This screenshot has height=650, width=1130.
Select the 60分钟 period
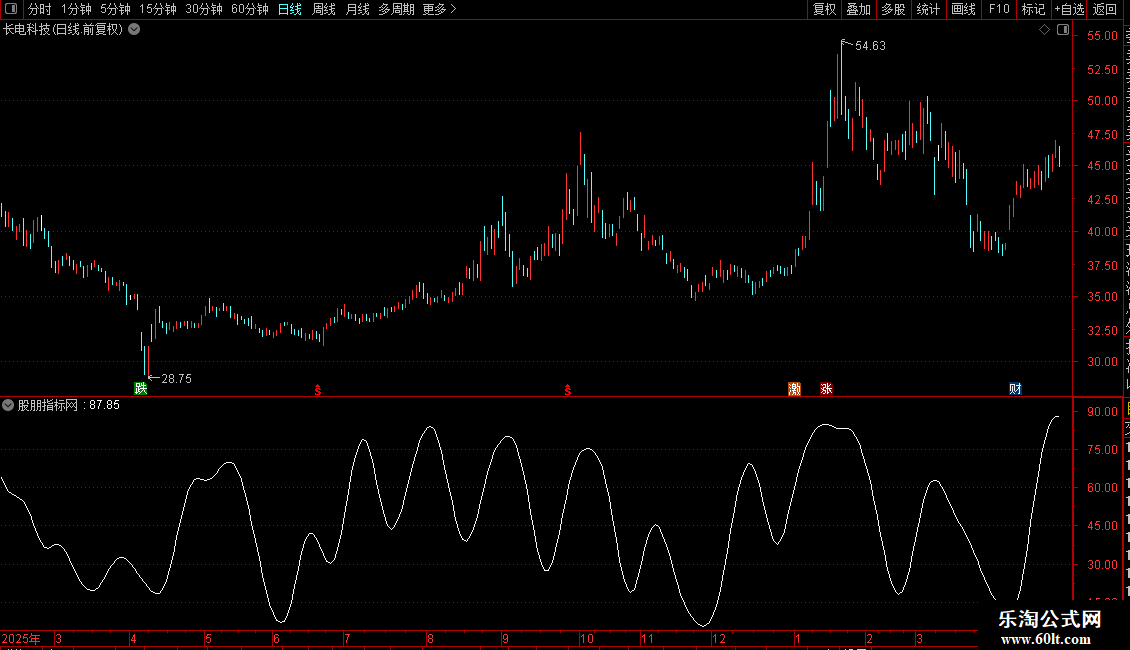point(249,9)
